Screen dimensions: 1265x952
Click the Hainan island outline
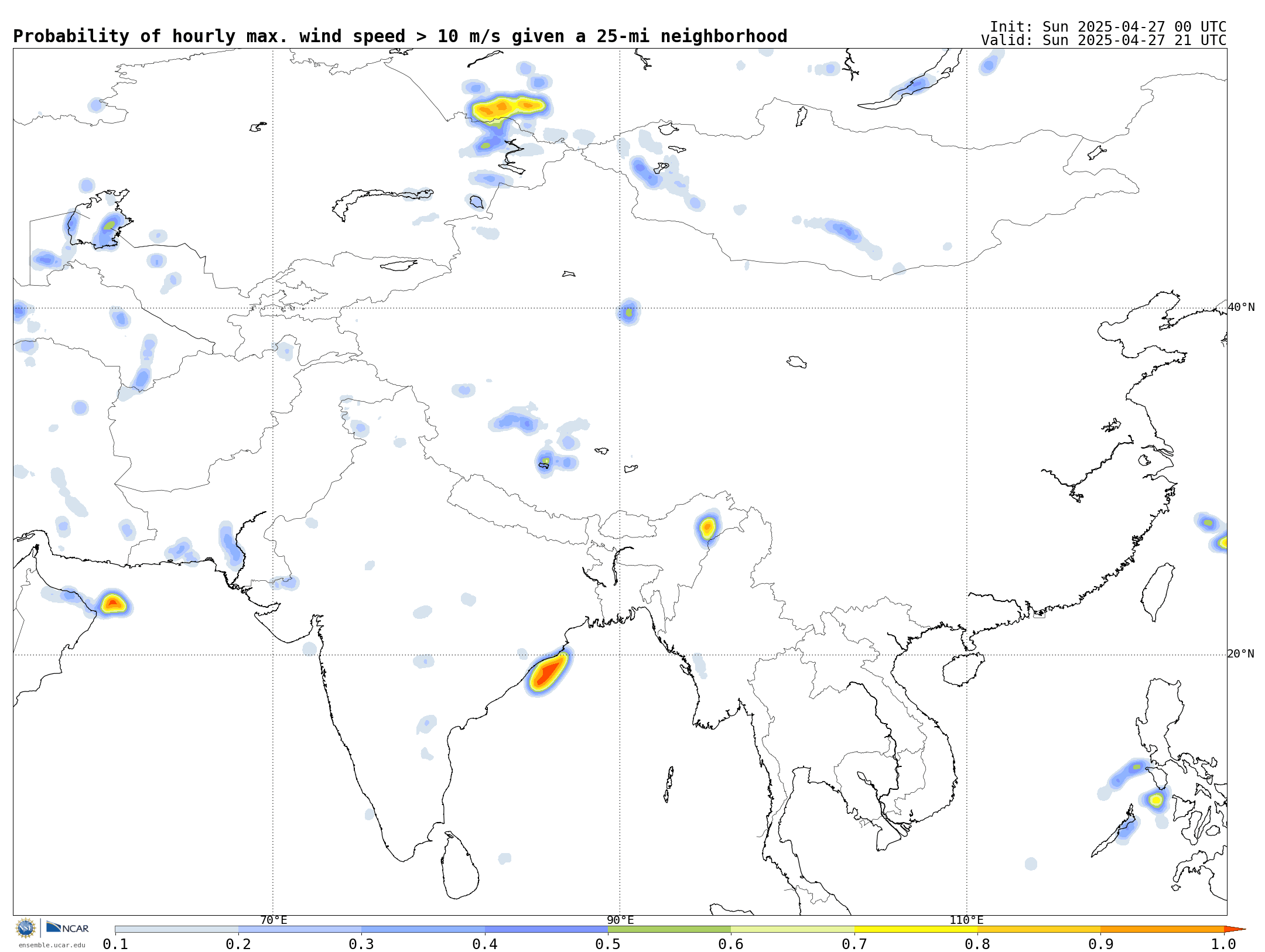point(963,670)
